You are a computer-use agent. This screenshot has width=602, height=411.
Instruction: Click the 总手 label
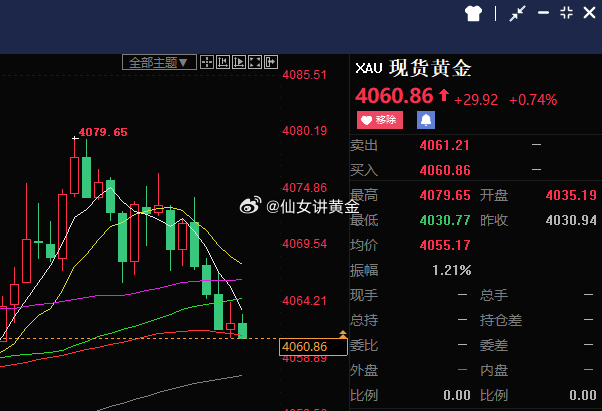494,295
